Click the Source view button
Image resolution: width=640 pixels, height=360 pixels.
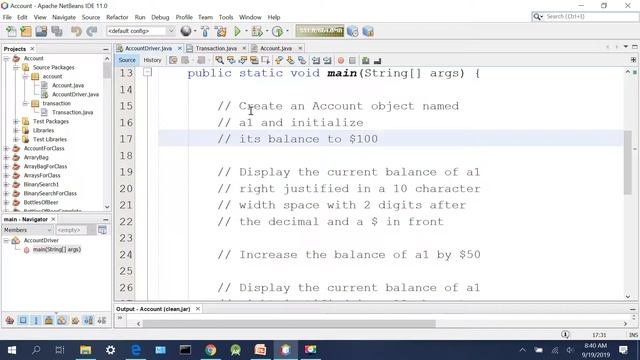[x=127, y=60]
